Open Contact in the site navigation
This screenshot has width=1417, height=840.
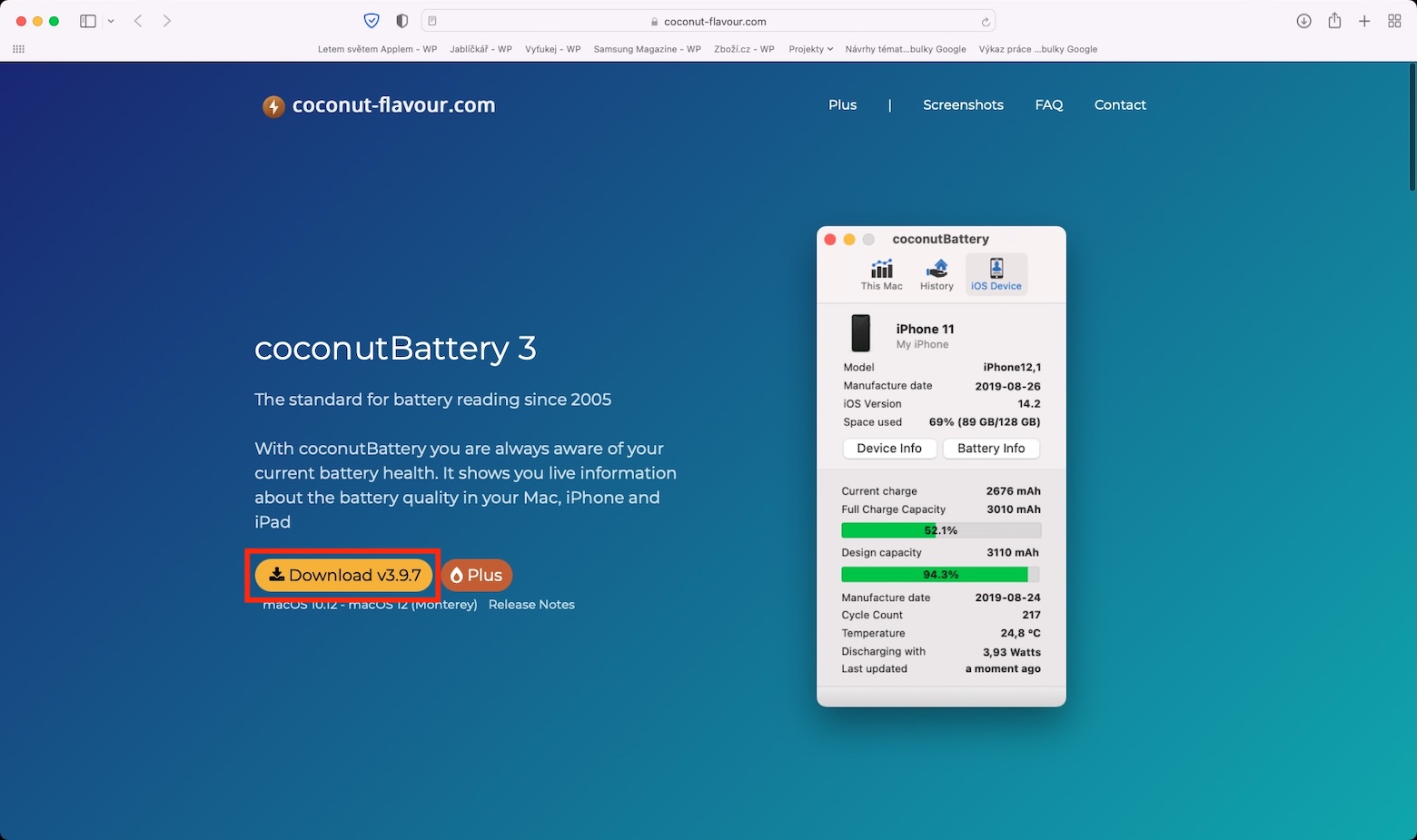[x=1120, y=105]
